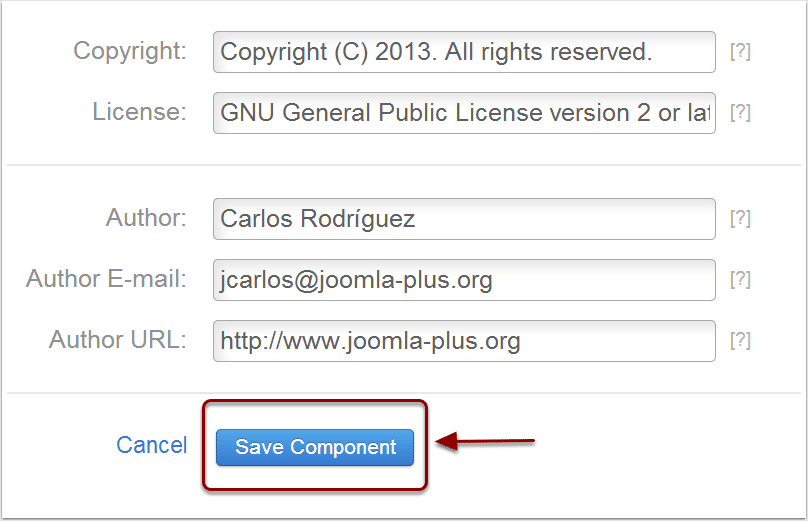Click the 'Author E-mail:' field label
The height and width of the screenshot is (521, 808).
[x=106, y=279]
